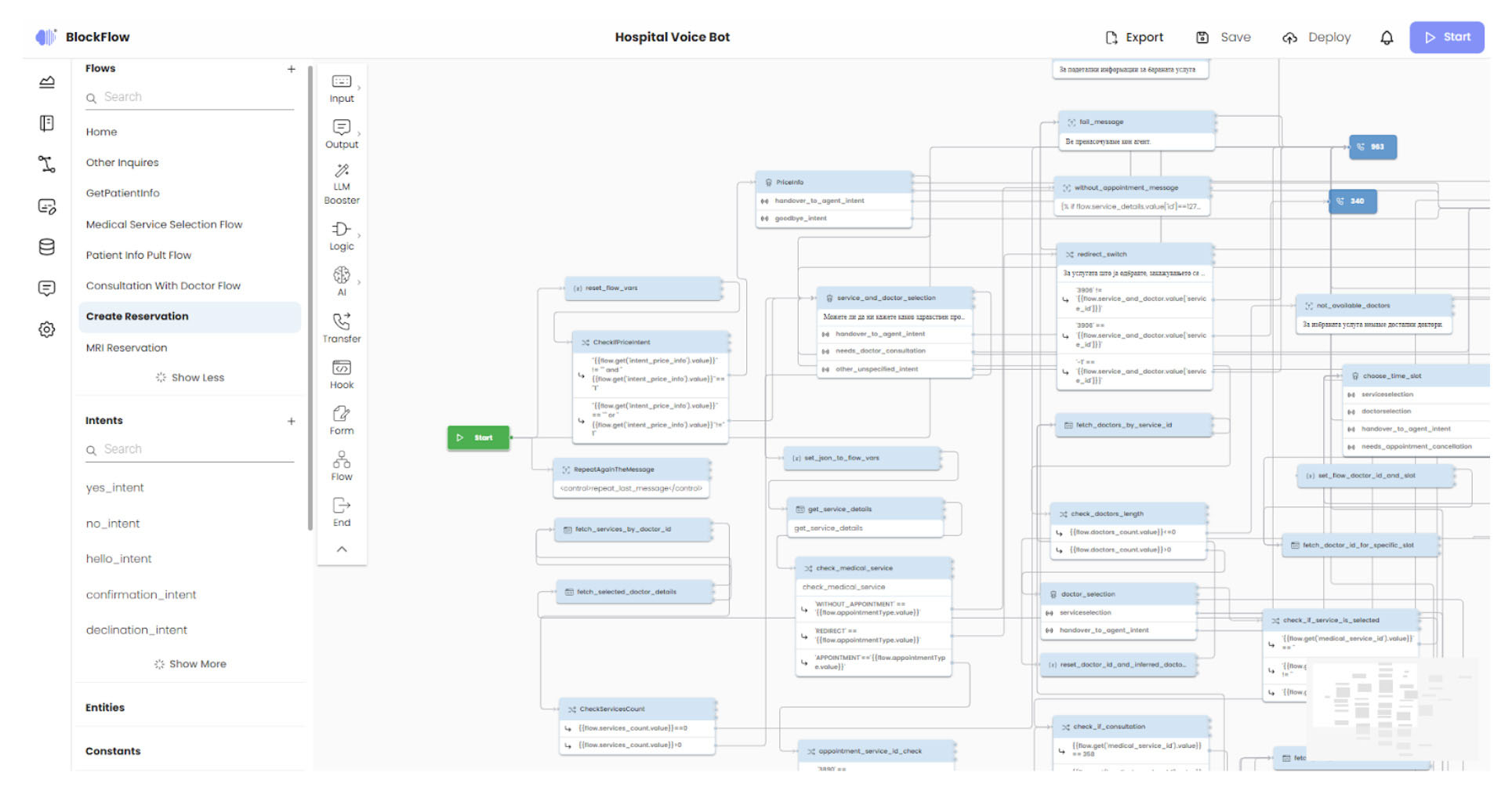Open the settings gear in sidebar
Screen dimensions: 1512x798
[x=47, y=329]
